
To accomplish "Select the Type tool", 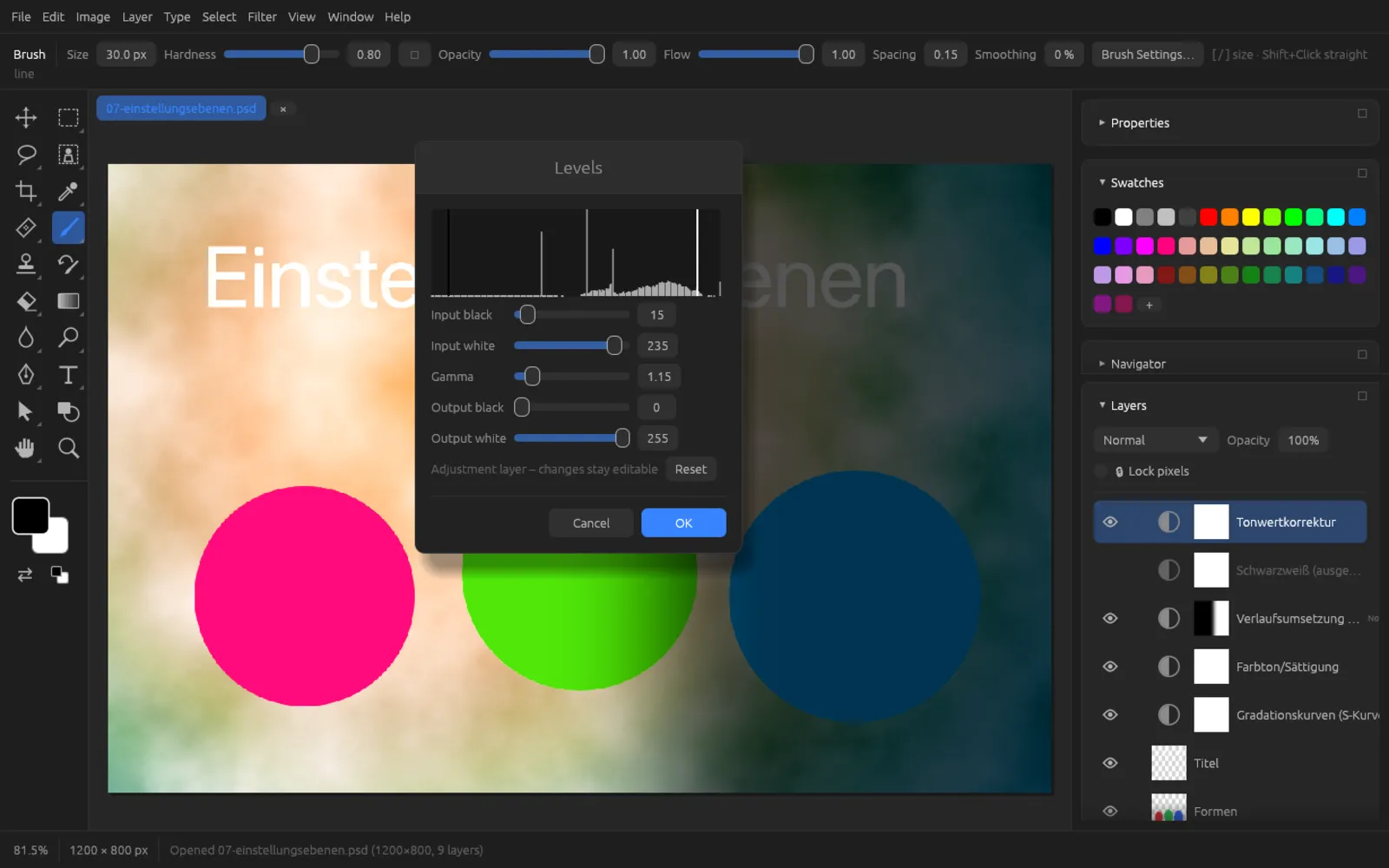I will 68,374.
